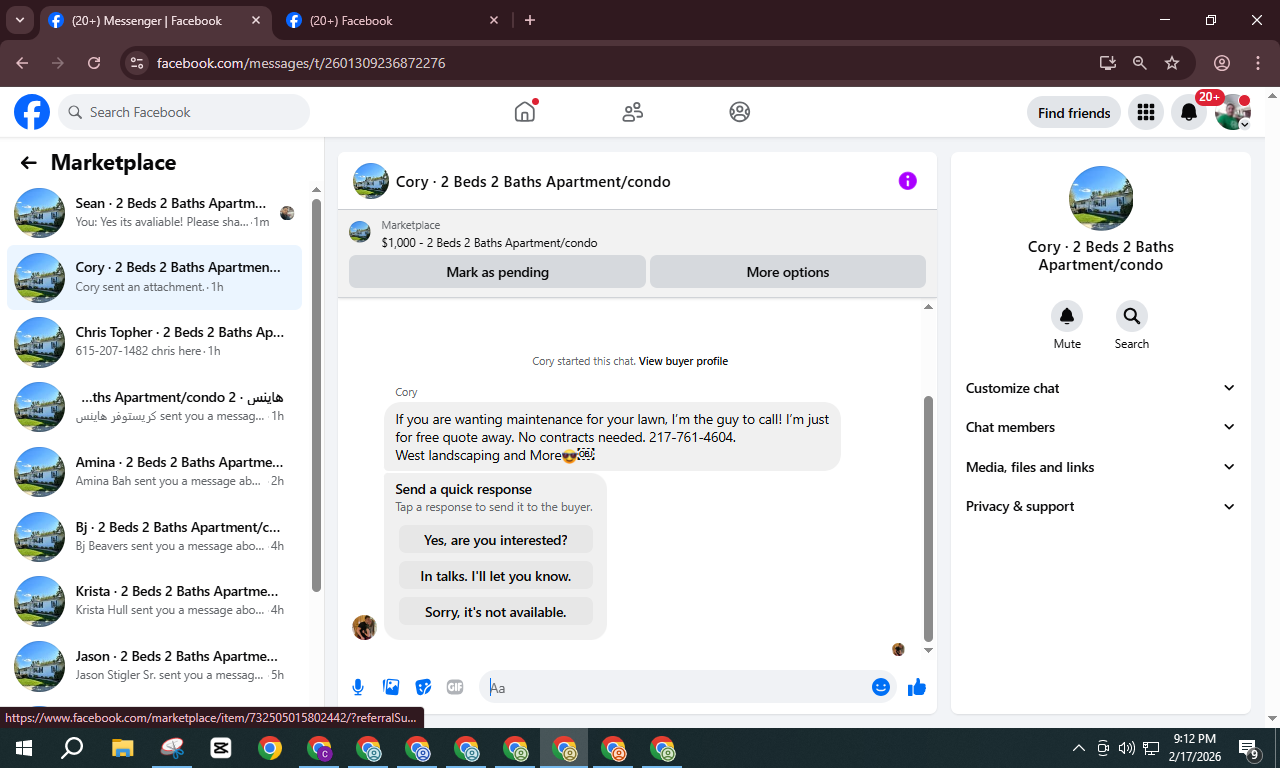Switch to the Messenger | Facebook tab
Image resolution: width=1280 pixels, height=768 pixels.
[x=155, y=20]
